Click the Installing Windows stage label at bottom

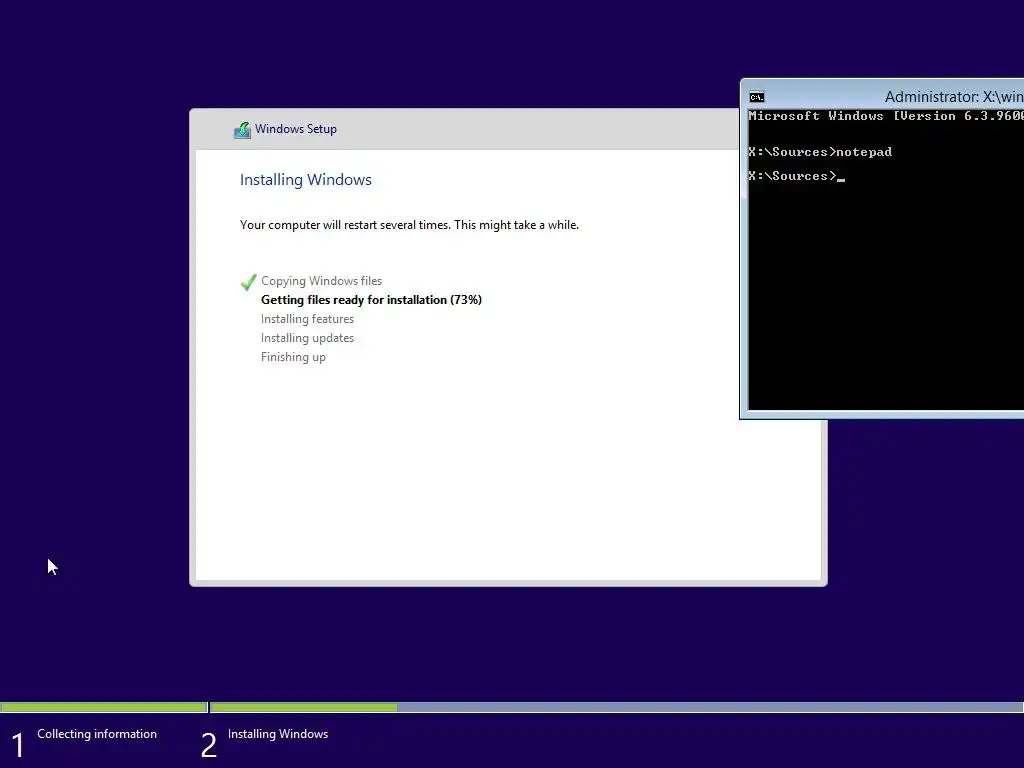278,734
